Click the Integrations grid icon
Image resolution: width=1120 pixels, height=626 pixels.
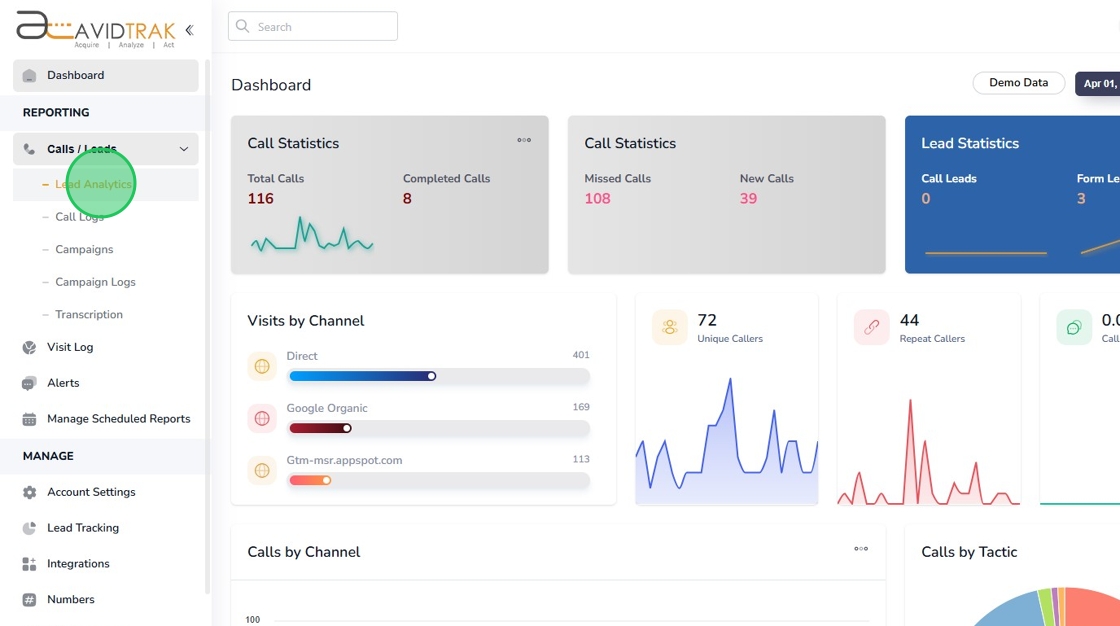29,564
